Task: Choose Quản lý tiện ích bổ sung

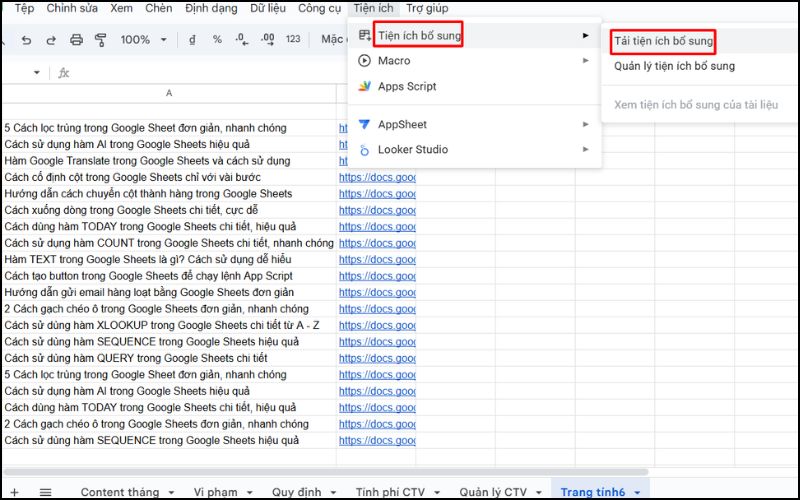Action: point(674,66)
